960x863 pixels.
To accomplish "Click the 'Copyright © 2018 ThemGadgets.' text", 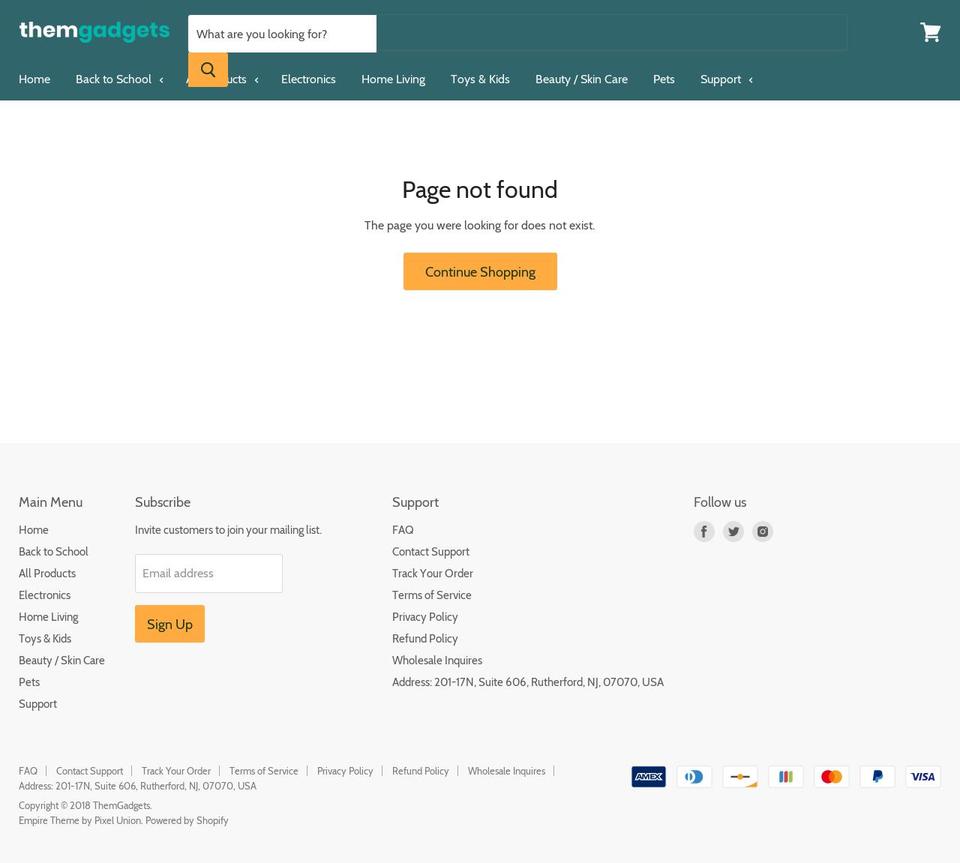I will pos(85,805).
